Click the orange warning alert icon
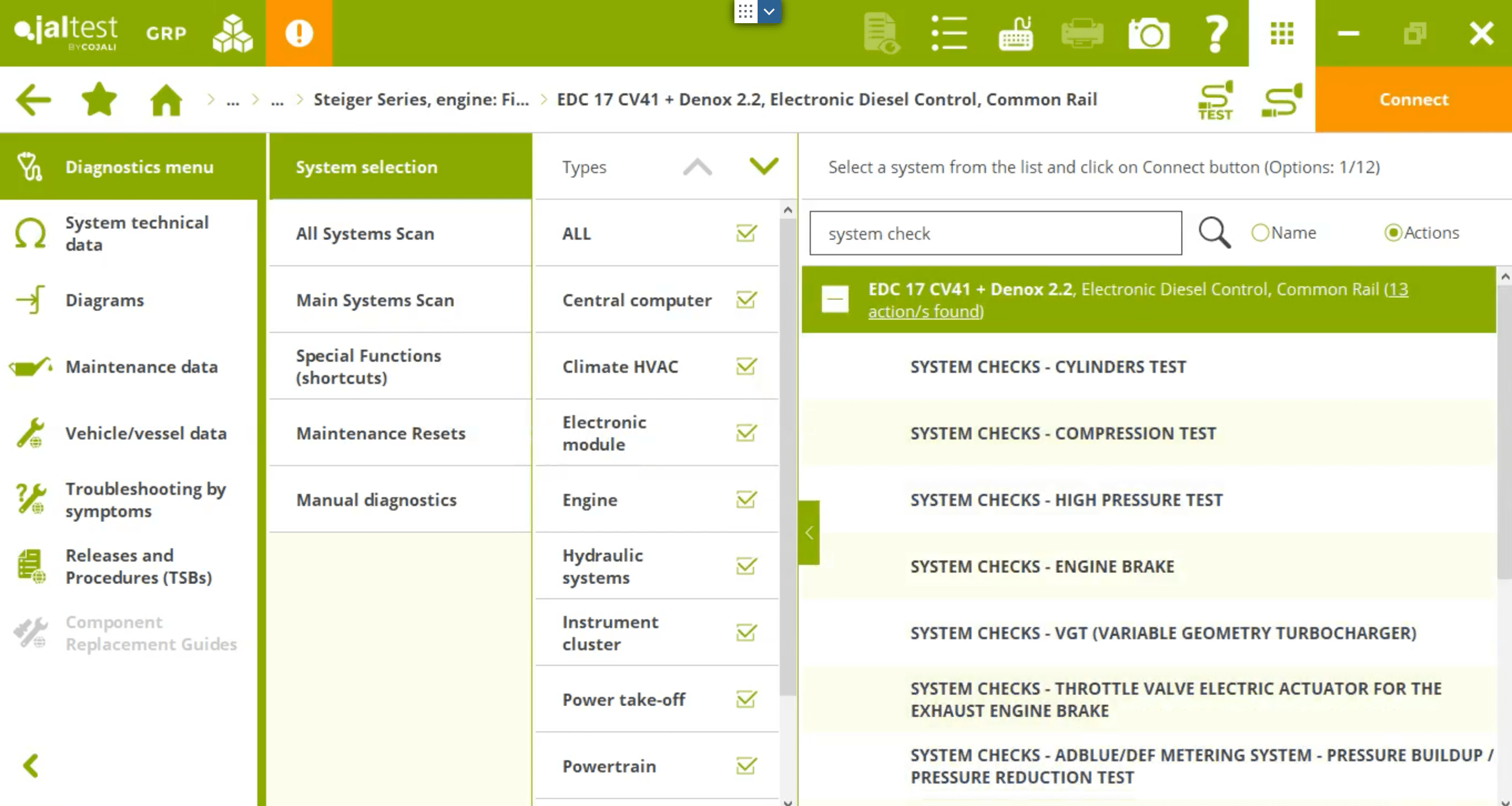This screenshot has height=806, width=1512. point(298,33)
